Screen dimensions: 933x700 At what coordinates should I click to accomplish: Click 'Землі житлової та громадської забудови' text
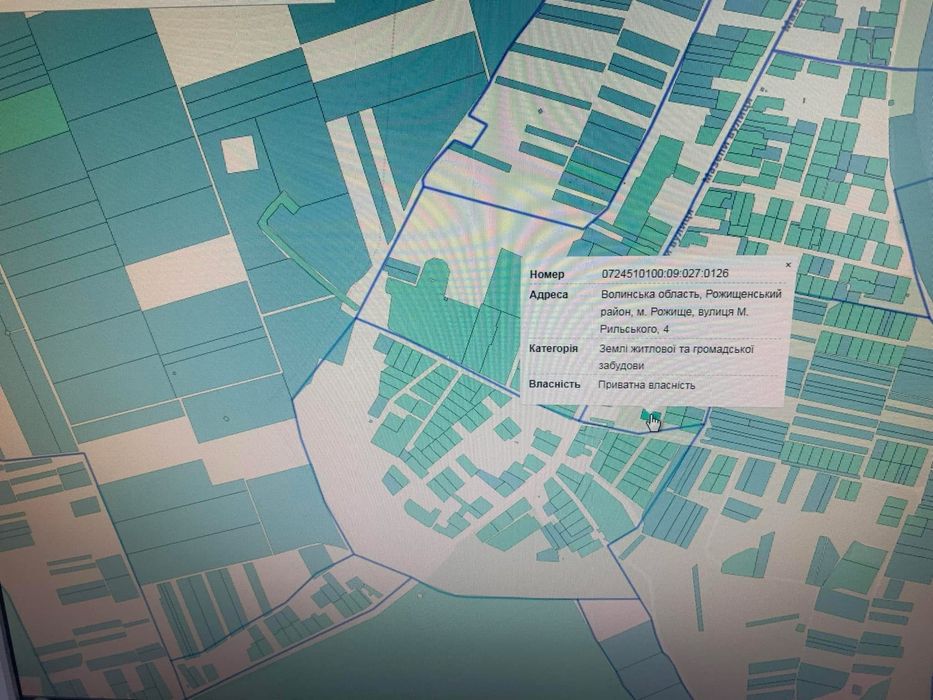(x=677, y=357)
